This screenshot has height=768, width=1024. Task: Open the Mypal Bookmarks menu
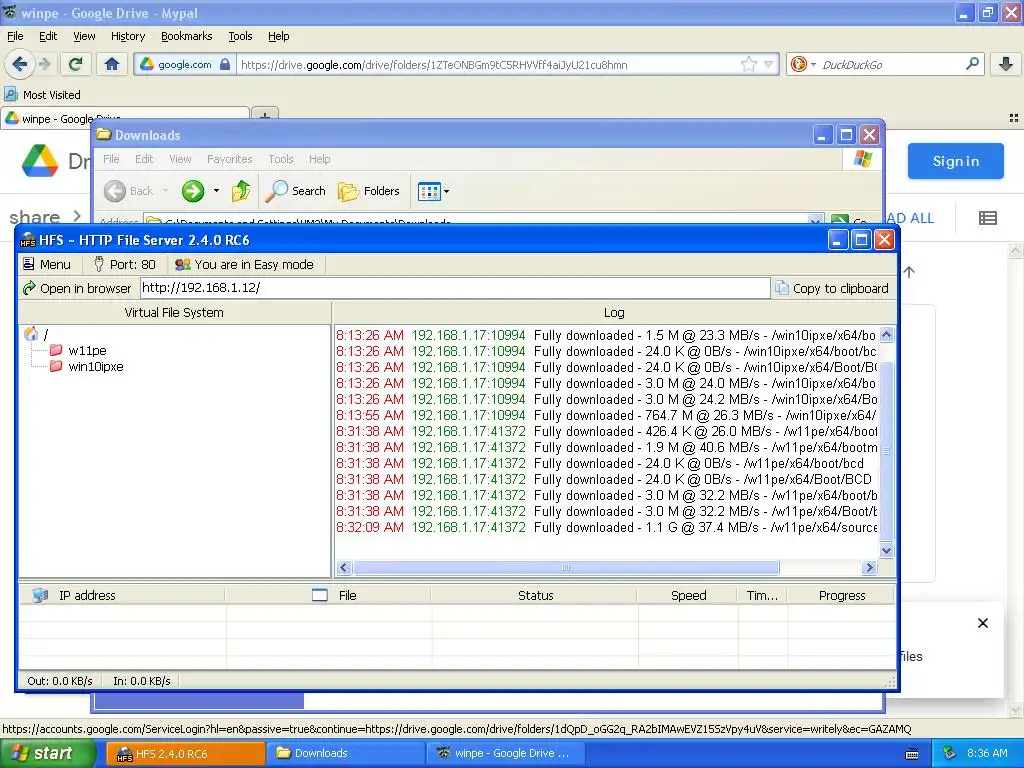coord(186,36)
